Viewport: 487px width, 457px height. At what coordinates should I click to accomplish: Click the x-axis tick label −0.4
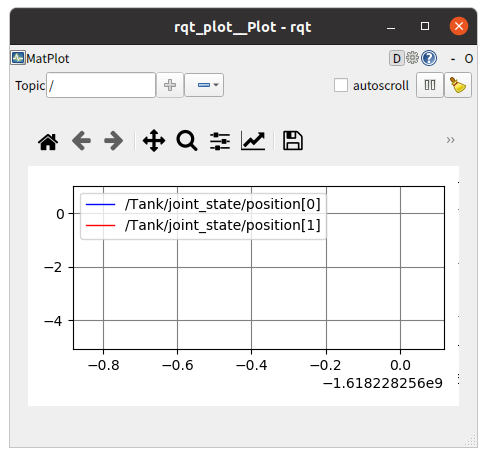(252, 365)
